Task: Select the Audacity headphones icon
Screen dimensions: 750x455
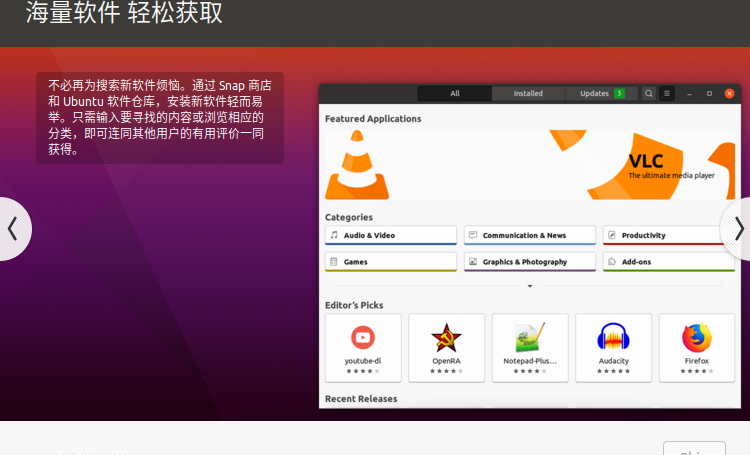Action: pyautogui.click(x=613, y=337)
